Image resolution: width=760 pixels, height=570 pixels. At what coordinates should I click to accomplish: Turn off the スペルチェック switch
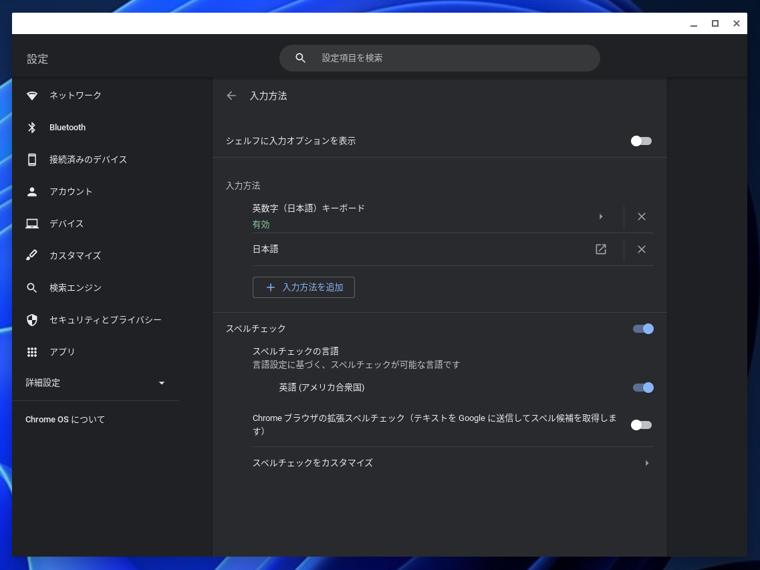click(643, 329)
